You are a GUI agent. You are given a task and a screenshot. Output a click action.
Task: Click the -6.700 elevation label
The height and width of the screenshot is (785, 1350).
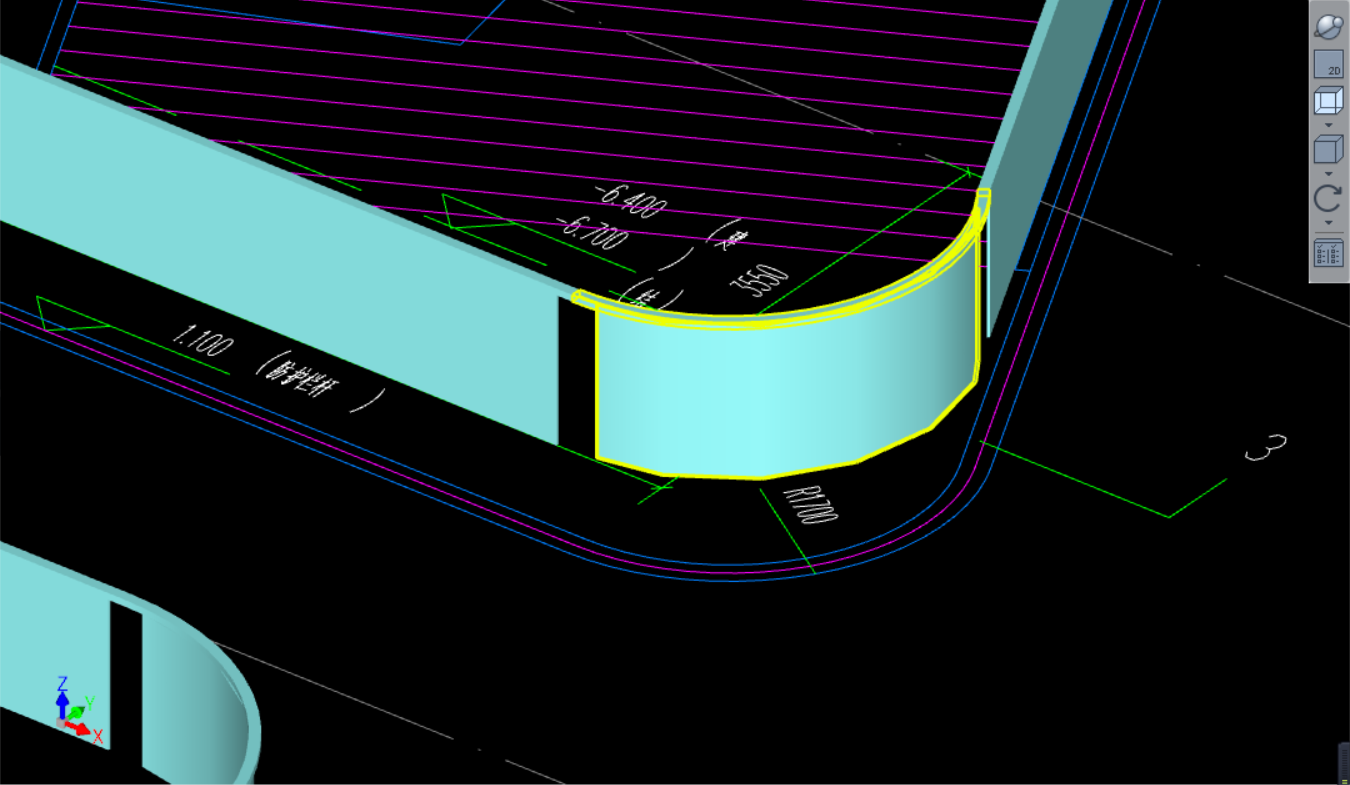pyautogui.click(x=592, y=232)
